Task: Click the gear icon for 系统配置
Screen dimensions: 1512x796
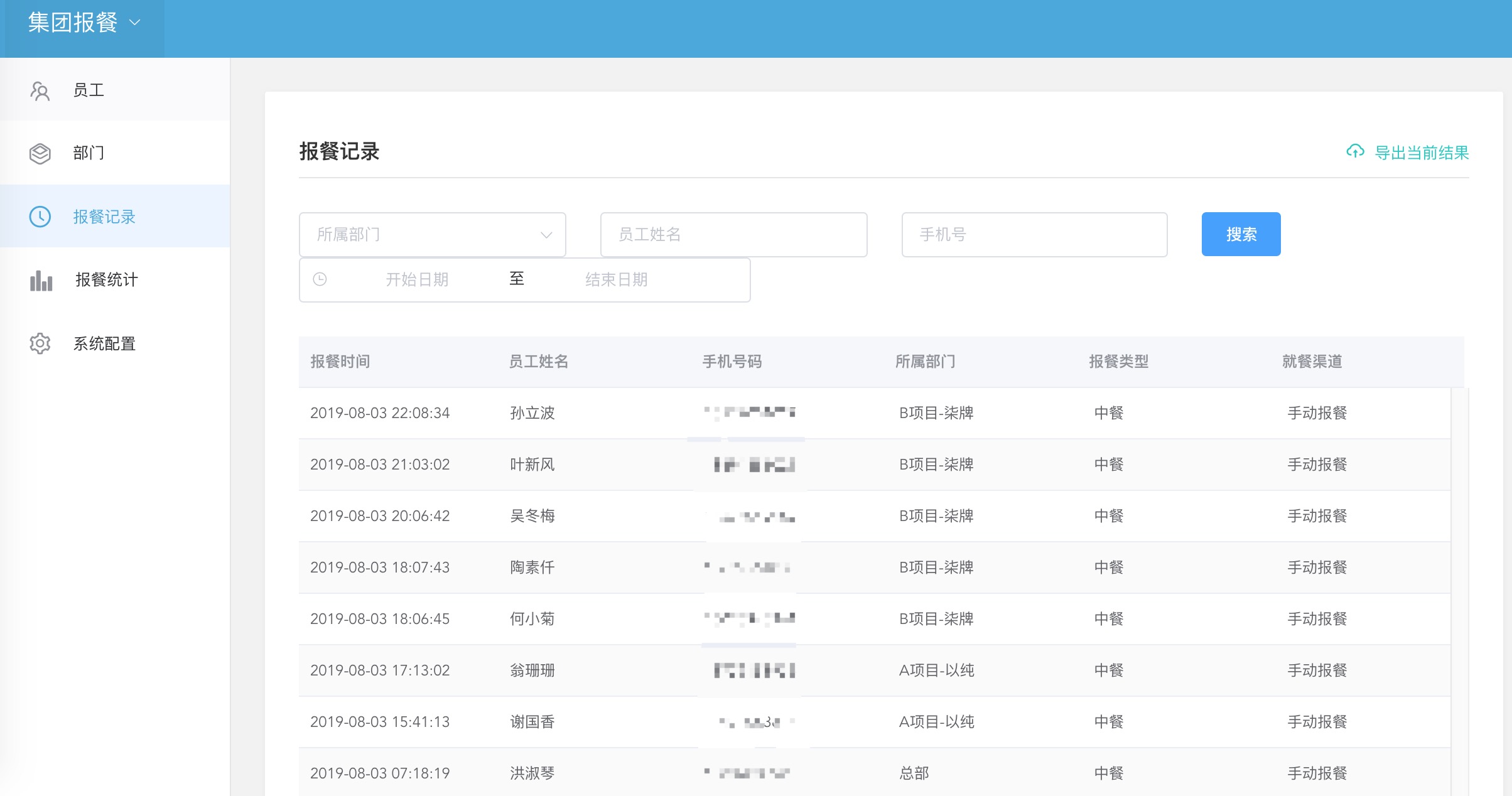Action: pos(40,343)
